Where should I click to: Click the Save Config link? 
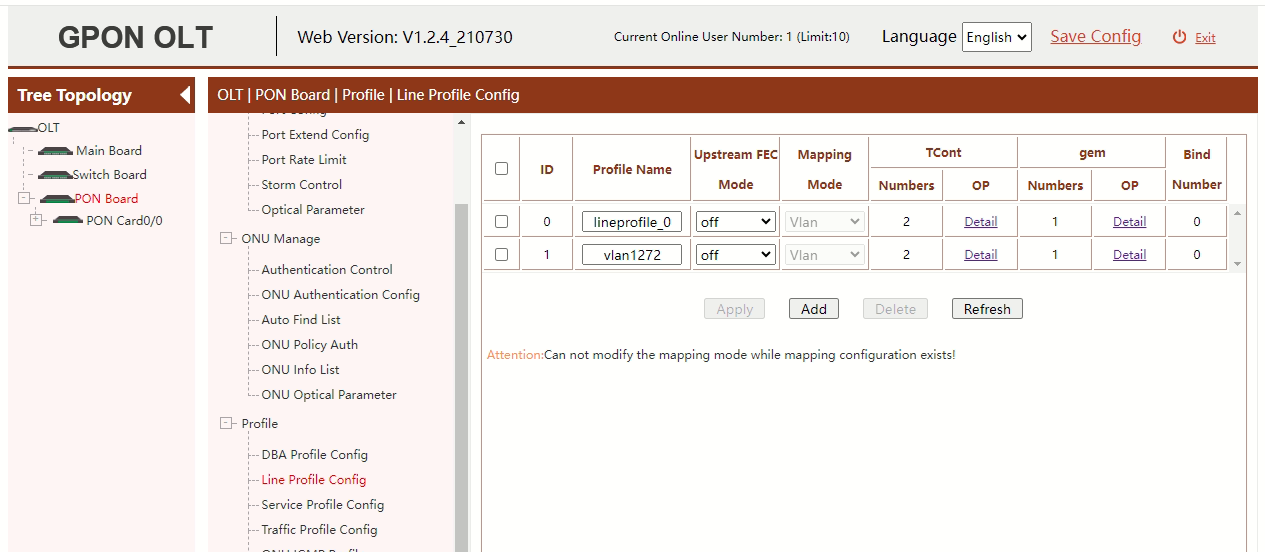point(1095,36)
